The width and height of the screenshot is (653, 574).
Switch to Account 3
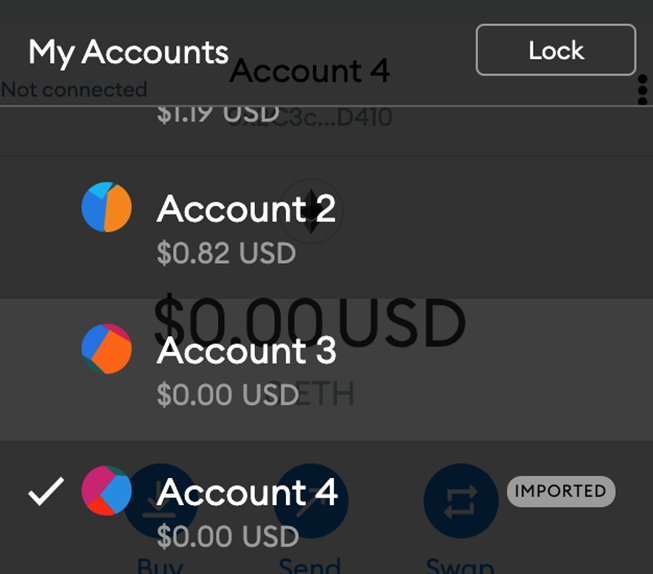[x=246, y=351]
